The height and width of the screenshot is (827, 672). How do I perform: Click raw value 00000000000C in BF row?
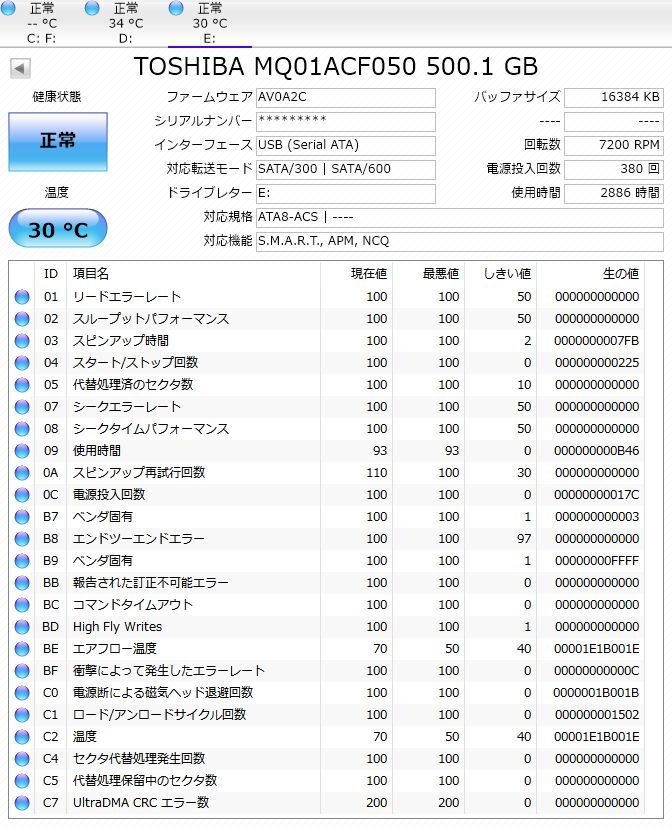597,671
